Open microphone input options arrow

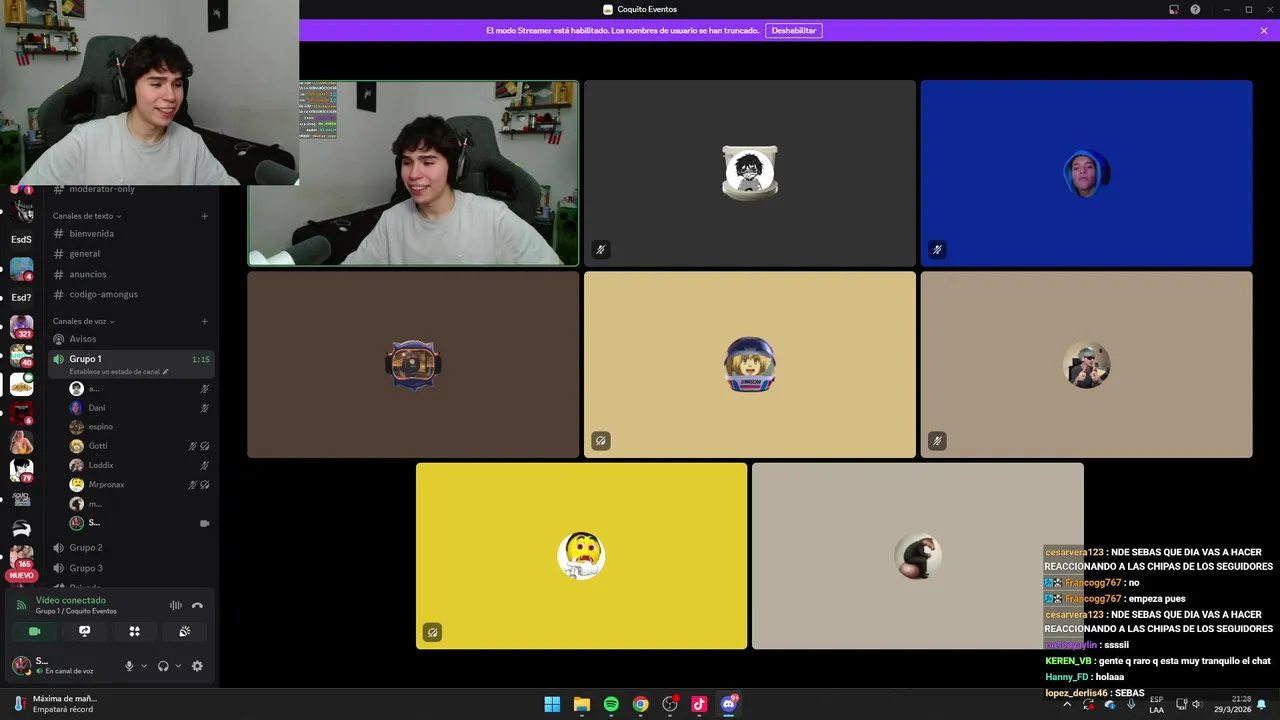[143, 666]
